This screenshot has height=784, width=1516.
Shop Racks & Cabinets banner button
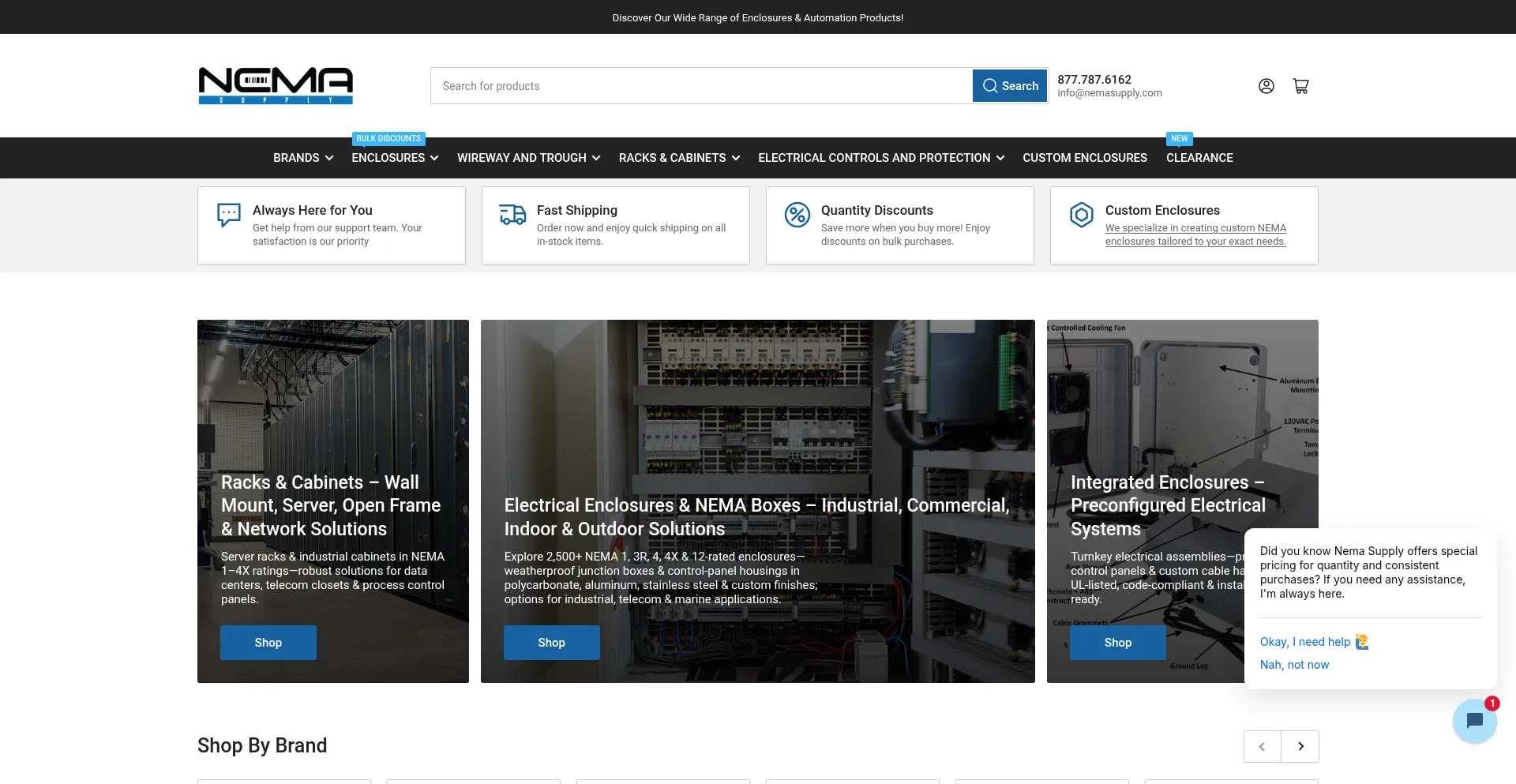coord(268,643)
